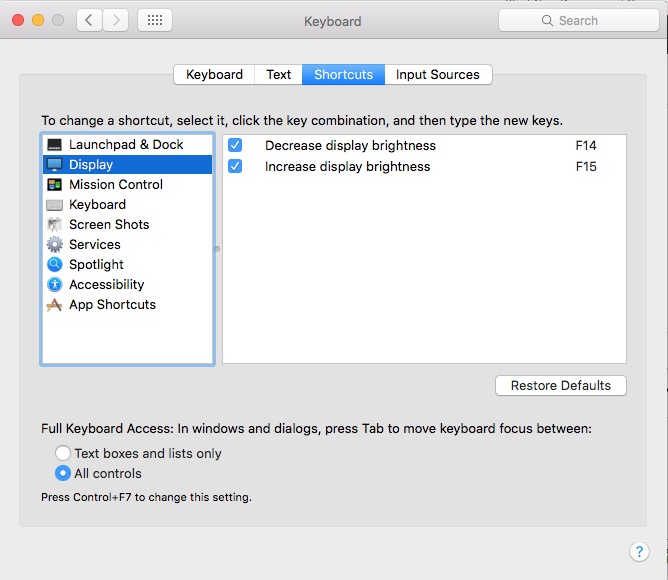Open the Input Sources tab

click(x=438, y=75)
